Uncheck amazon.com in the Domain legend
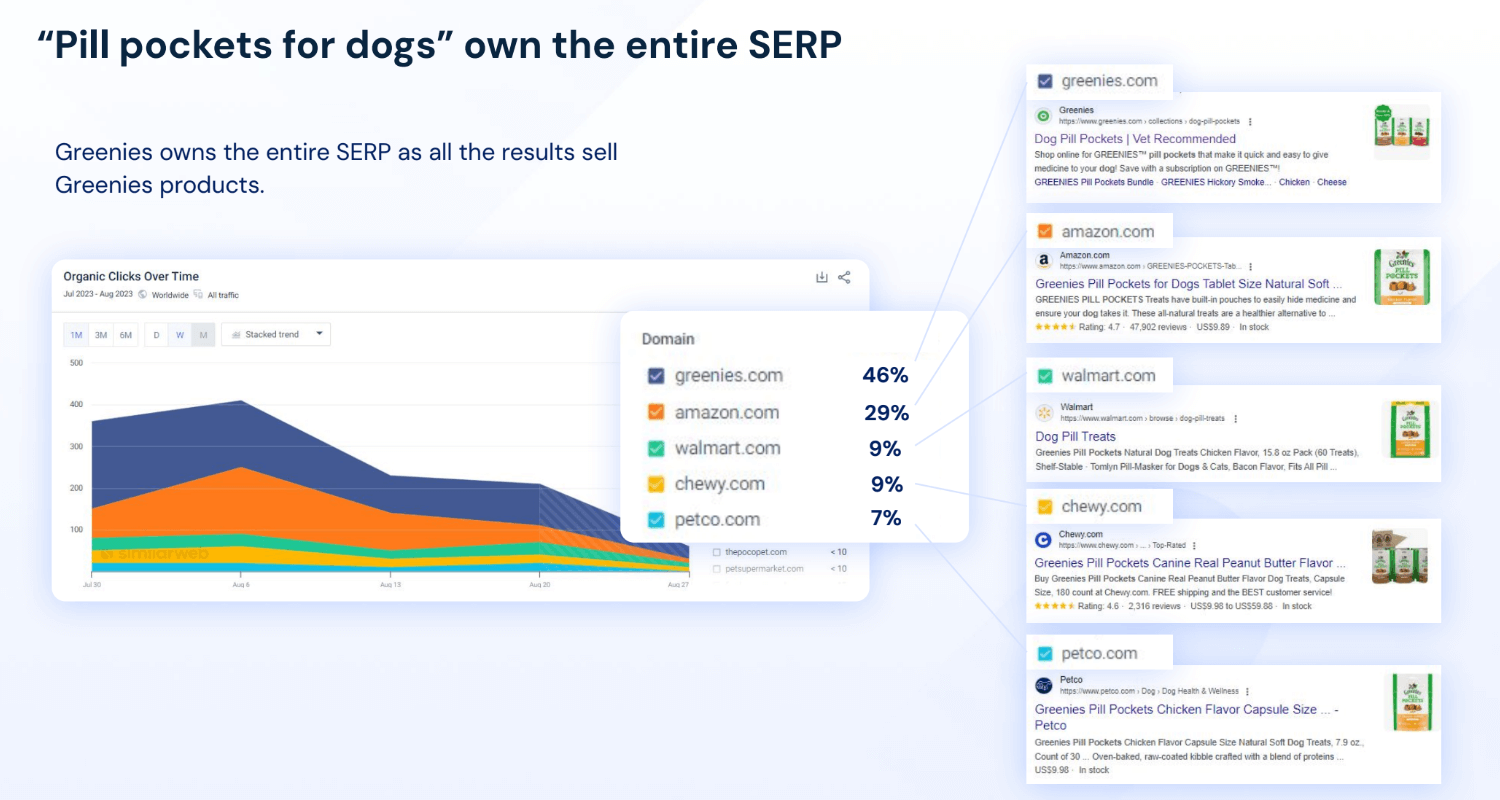 click(x=656, y=412)
